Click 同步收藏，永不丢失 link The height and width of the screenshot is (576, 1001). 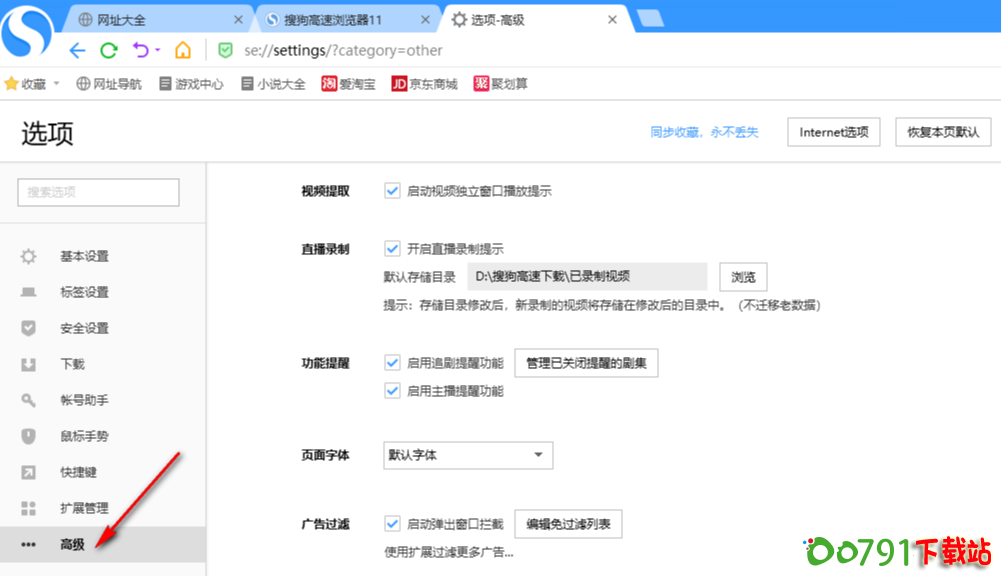click(x=704, y=132)
